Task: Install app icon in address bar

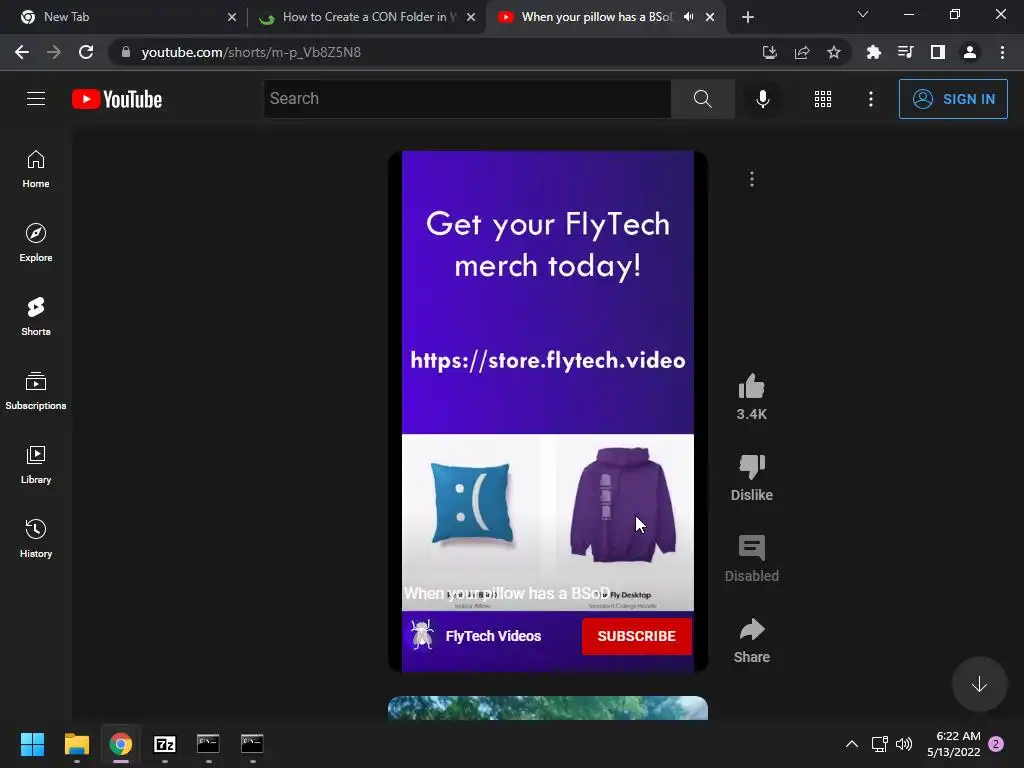Action: click(x=770, y=52)
